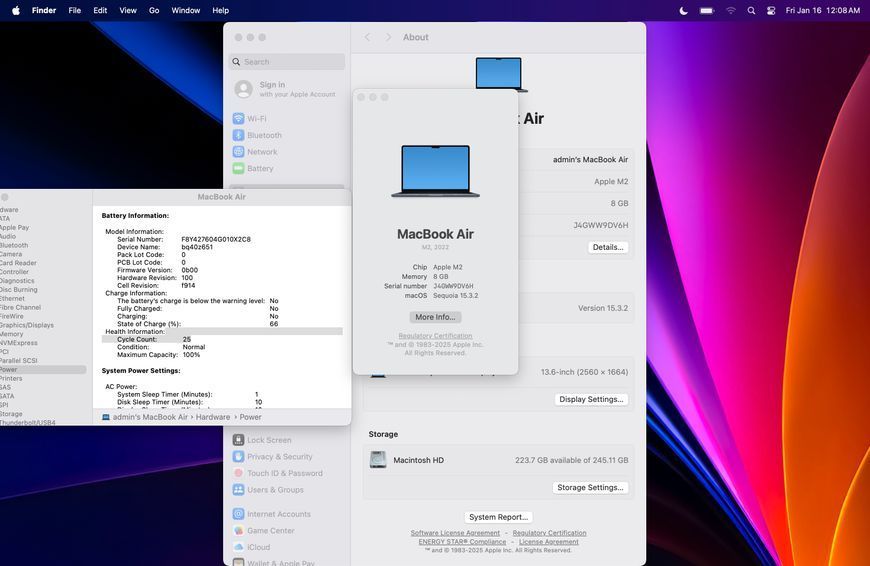870x566 pixels.
Task: Focus the Settings Search field
Action: (287, 62)
